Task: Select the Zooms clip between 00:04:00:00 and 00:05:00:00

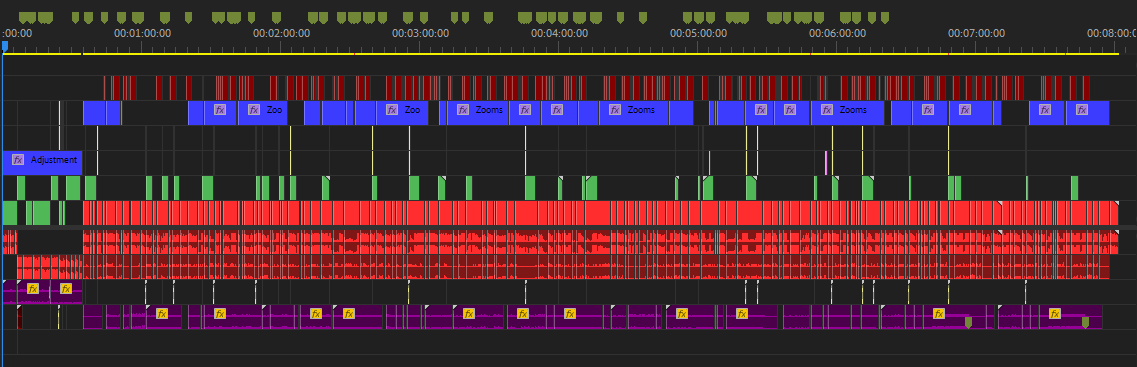Action: pos(633,113)
